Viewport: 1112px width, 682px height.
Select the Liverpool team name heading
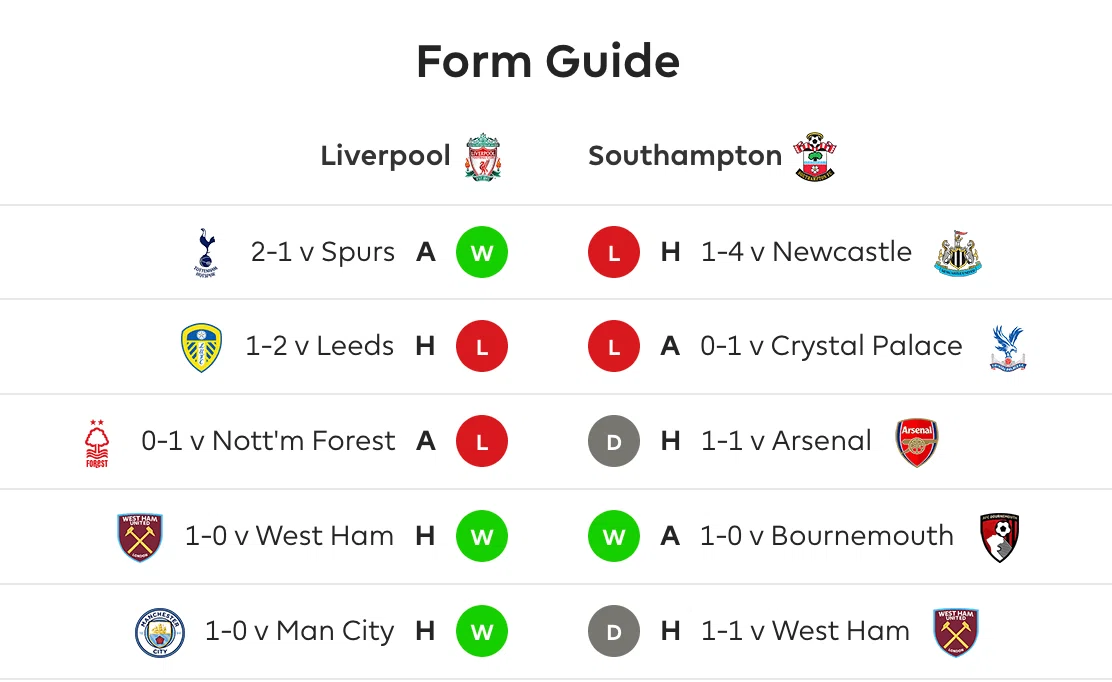click(385, 155)
